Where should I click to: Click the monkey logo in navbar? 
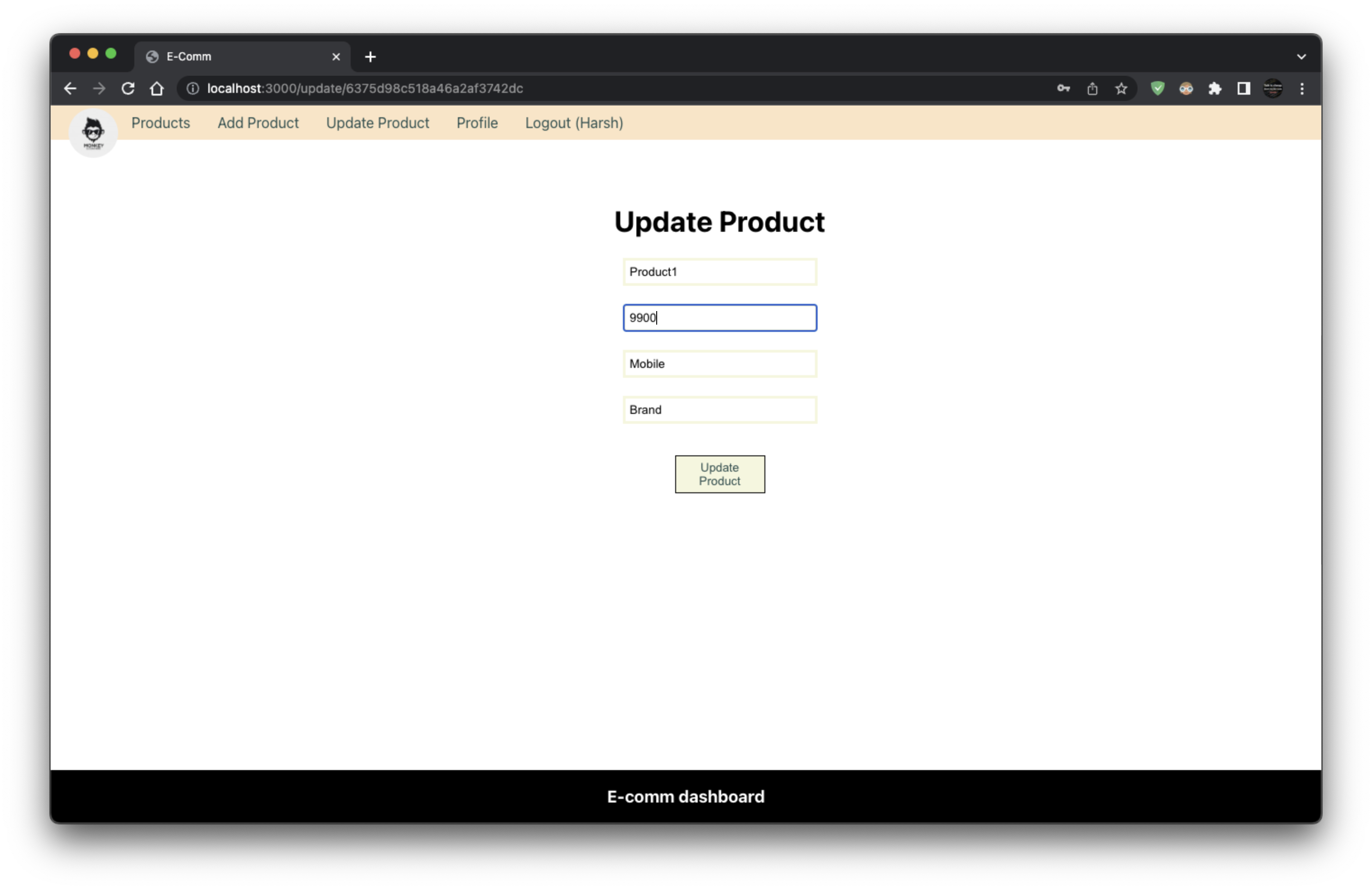tap(93, 133)
